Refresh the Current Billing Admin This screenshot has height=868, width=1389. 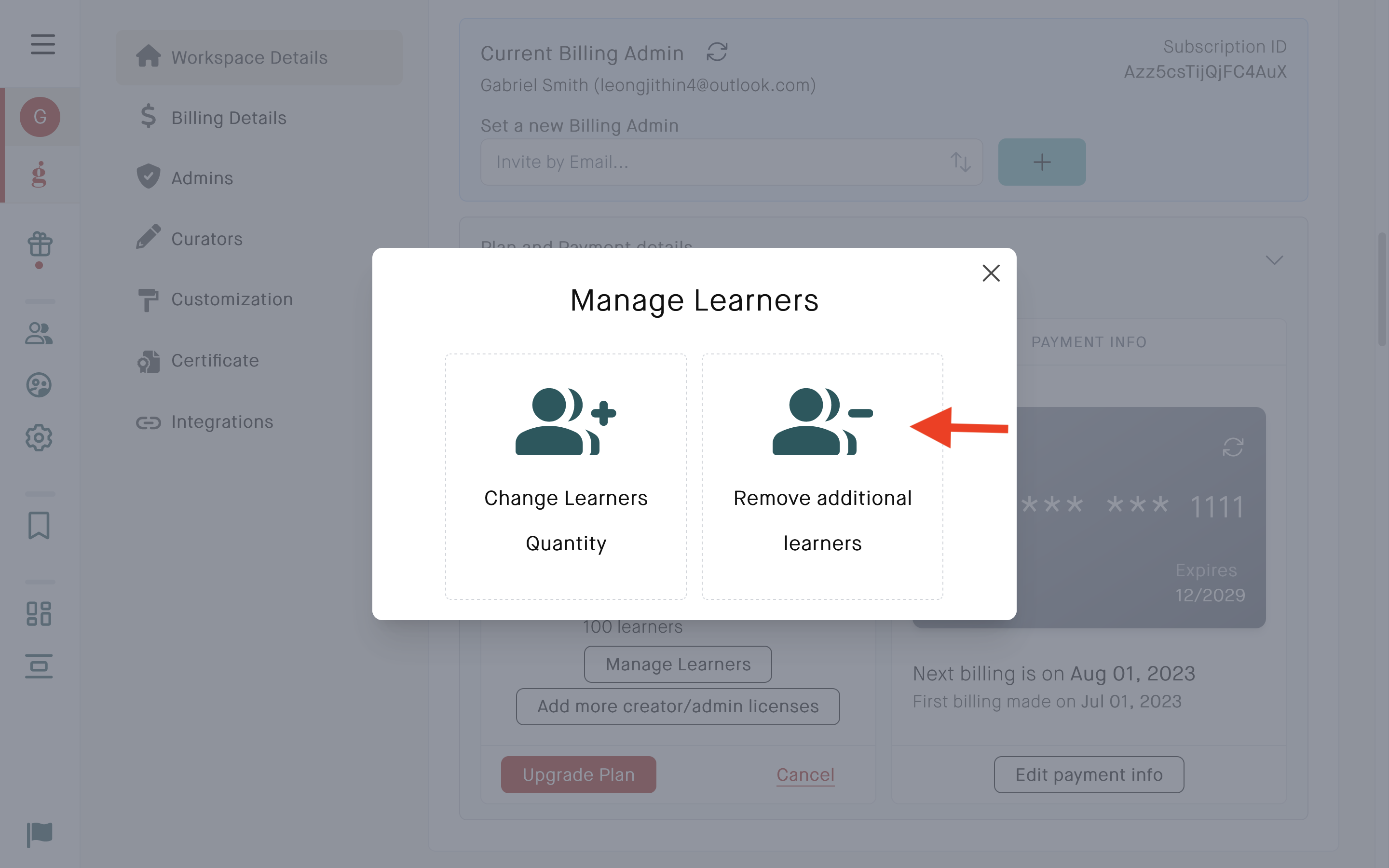717,52
